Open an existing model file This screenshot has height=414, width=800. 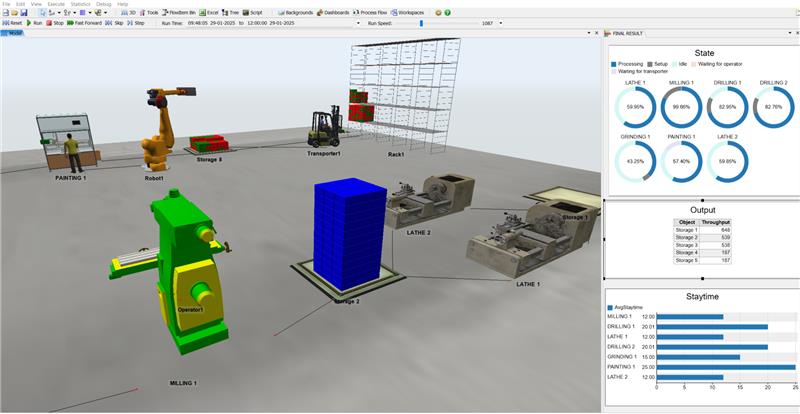pyautogui.click(x=15, y=12)
